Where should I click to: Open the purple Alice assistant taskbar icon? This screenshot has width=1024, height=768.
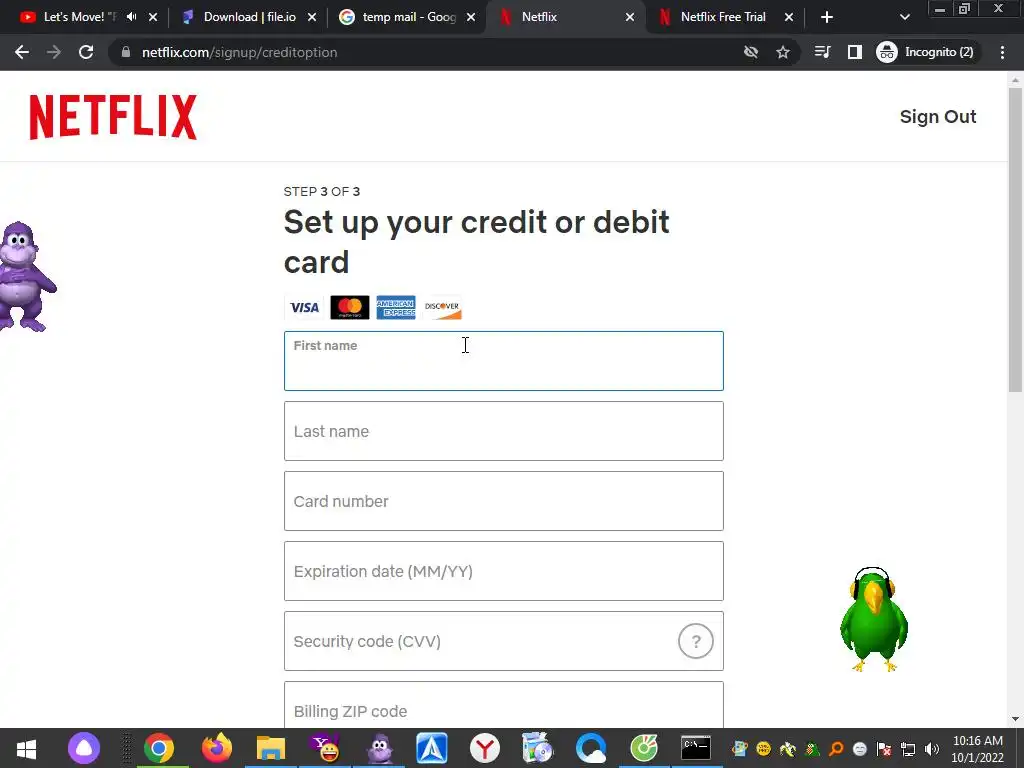pos(84,748)
